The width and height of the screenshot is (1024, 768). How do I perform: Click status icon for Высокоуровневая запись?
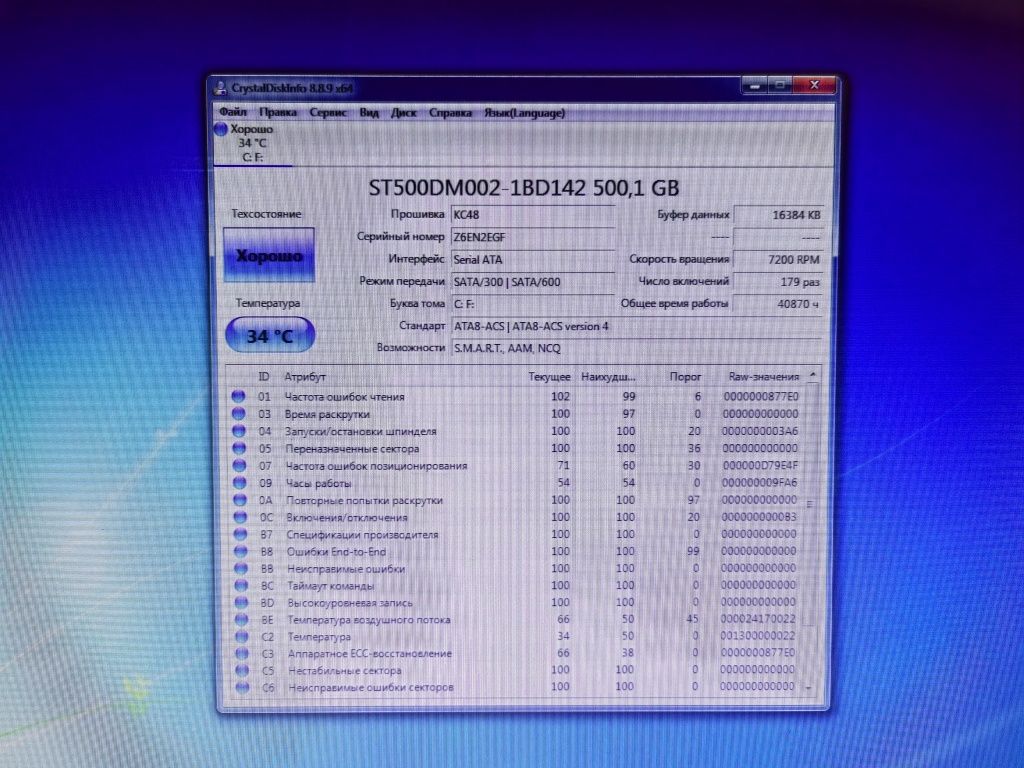242,602
